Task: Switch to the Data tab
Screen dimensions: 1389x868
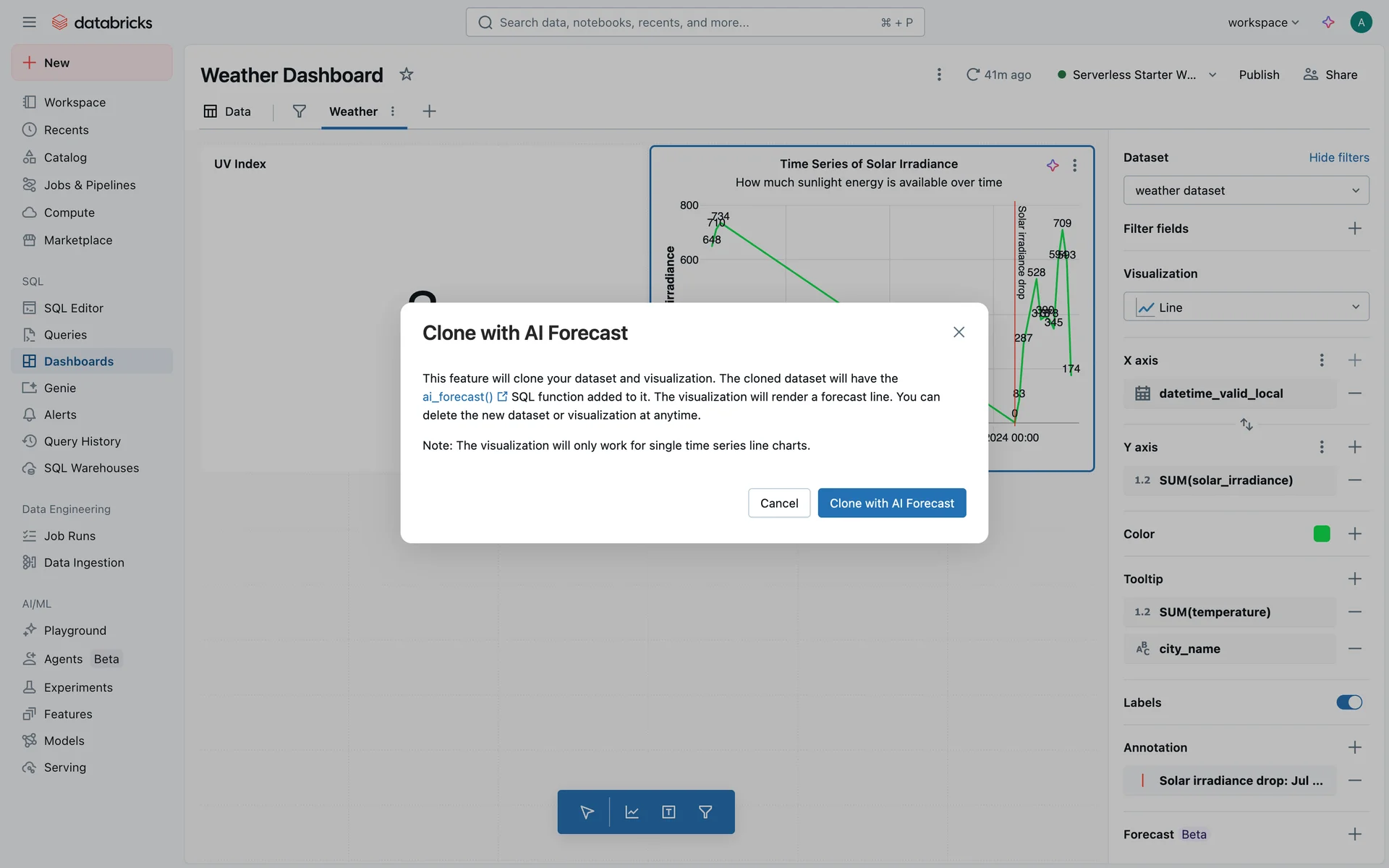Action: pyautogui.click(x=227, y=111)
